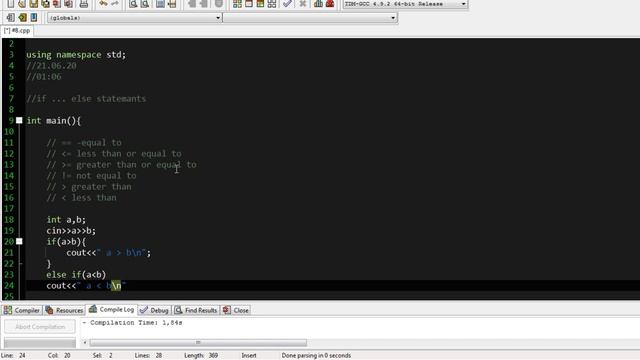Toggle bookmark icon on second toolbar

pos(22,18)
